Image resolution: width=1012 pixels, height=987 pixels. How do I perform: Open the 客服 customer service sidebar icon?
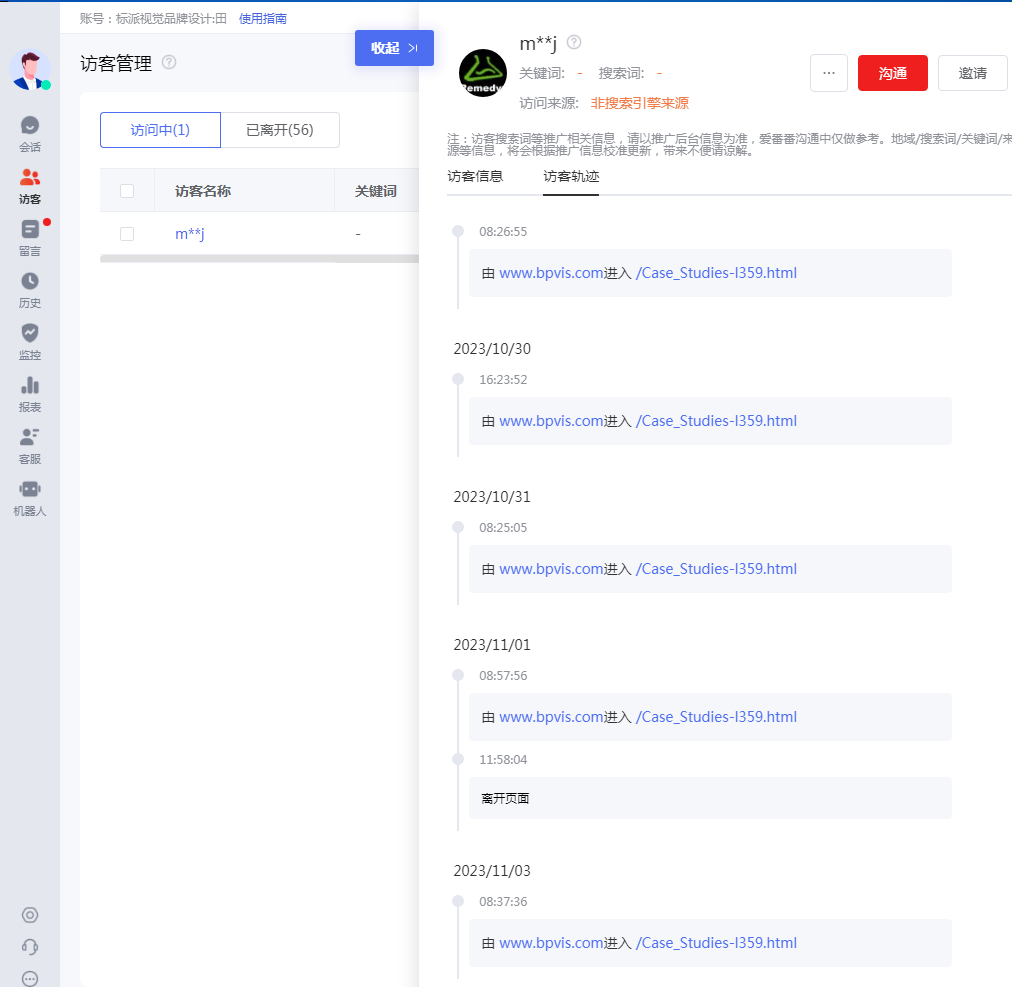[x=30, y=445]
